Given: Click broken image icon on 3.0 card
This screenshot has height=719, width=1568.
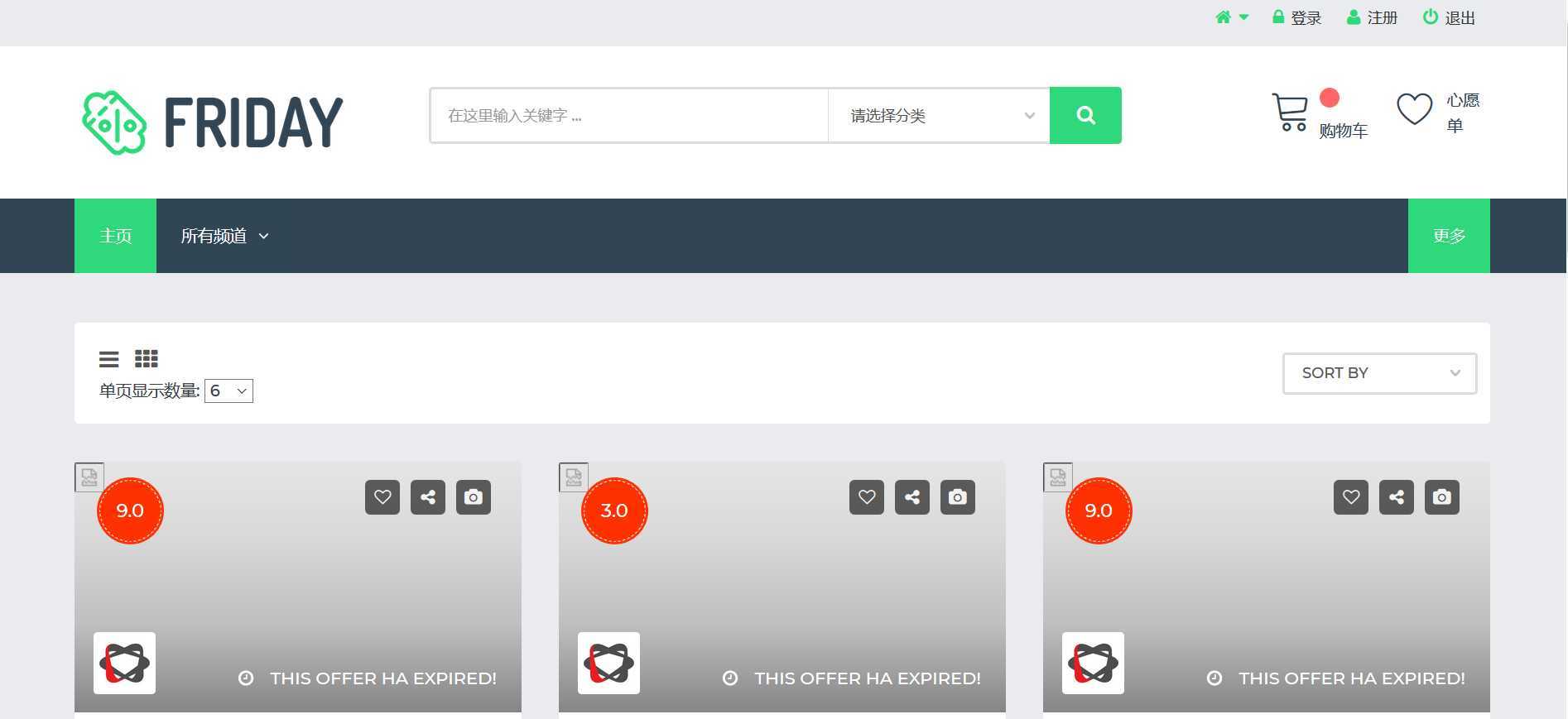Looking at the screenshot, I should point(574,477).
